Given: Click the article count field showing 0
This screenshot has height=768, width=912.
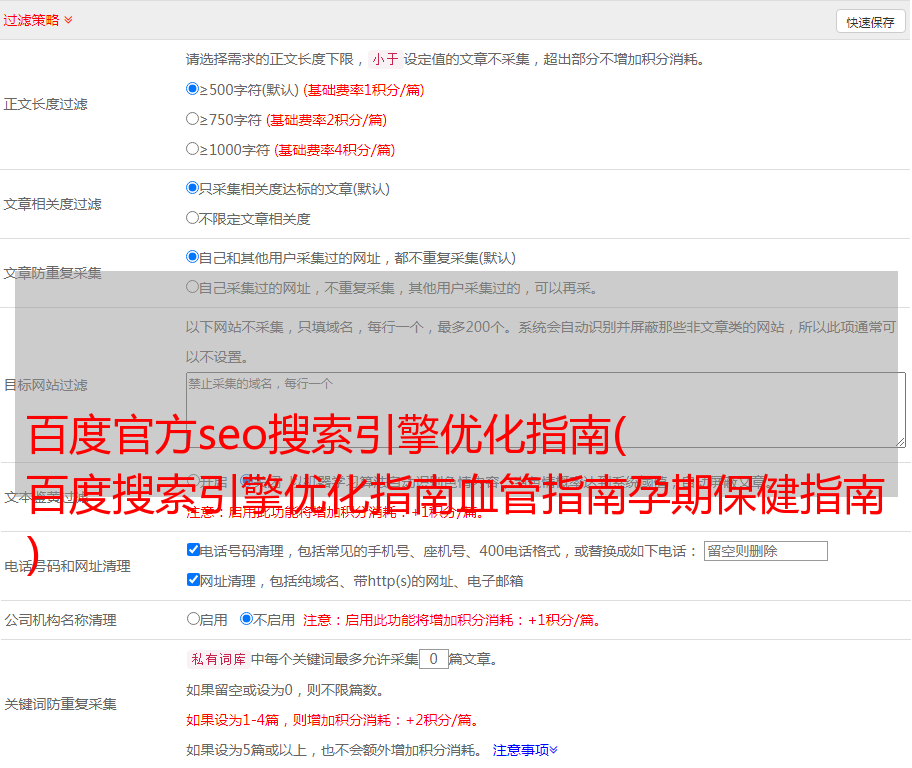Looking at the screenshot, I should tap(433, 659).
